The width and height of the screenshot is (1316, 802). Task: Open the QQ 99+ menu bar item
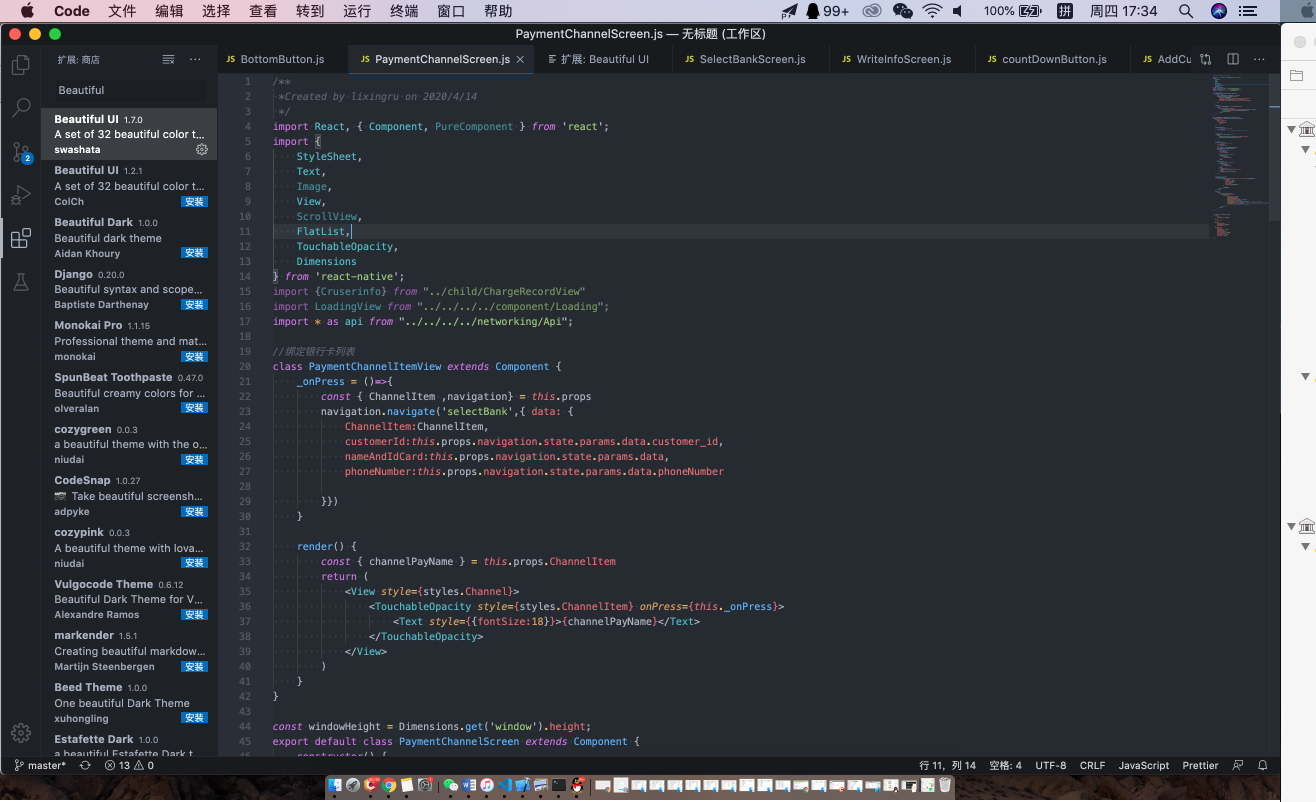tap(827, 11)
